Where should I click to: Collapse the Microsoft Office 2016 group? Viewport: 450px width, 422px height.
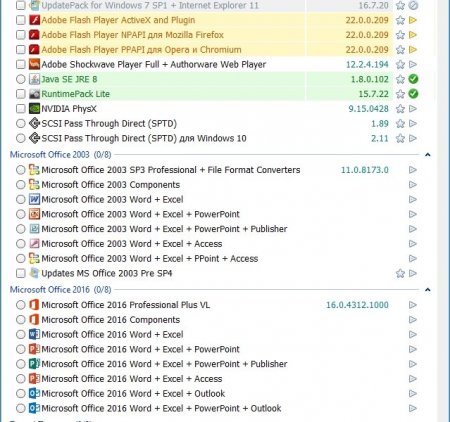[x=427, y=290]
